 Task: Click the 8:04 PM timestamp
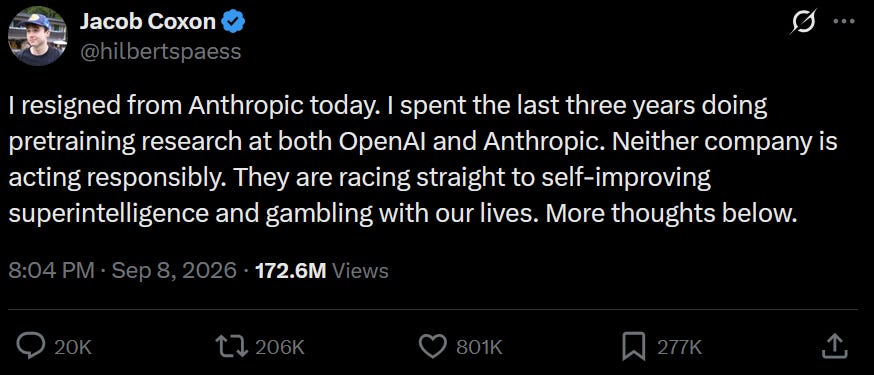pos(51,271)
